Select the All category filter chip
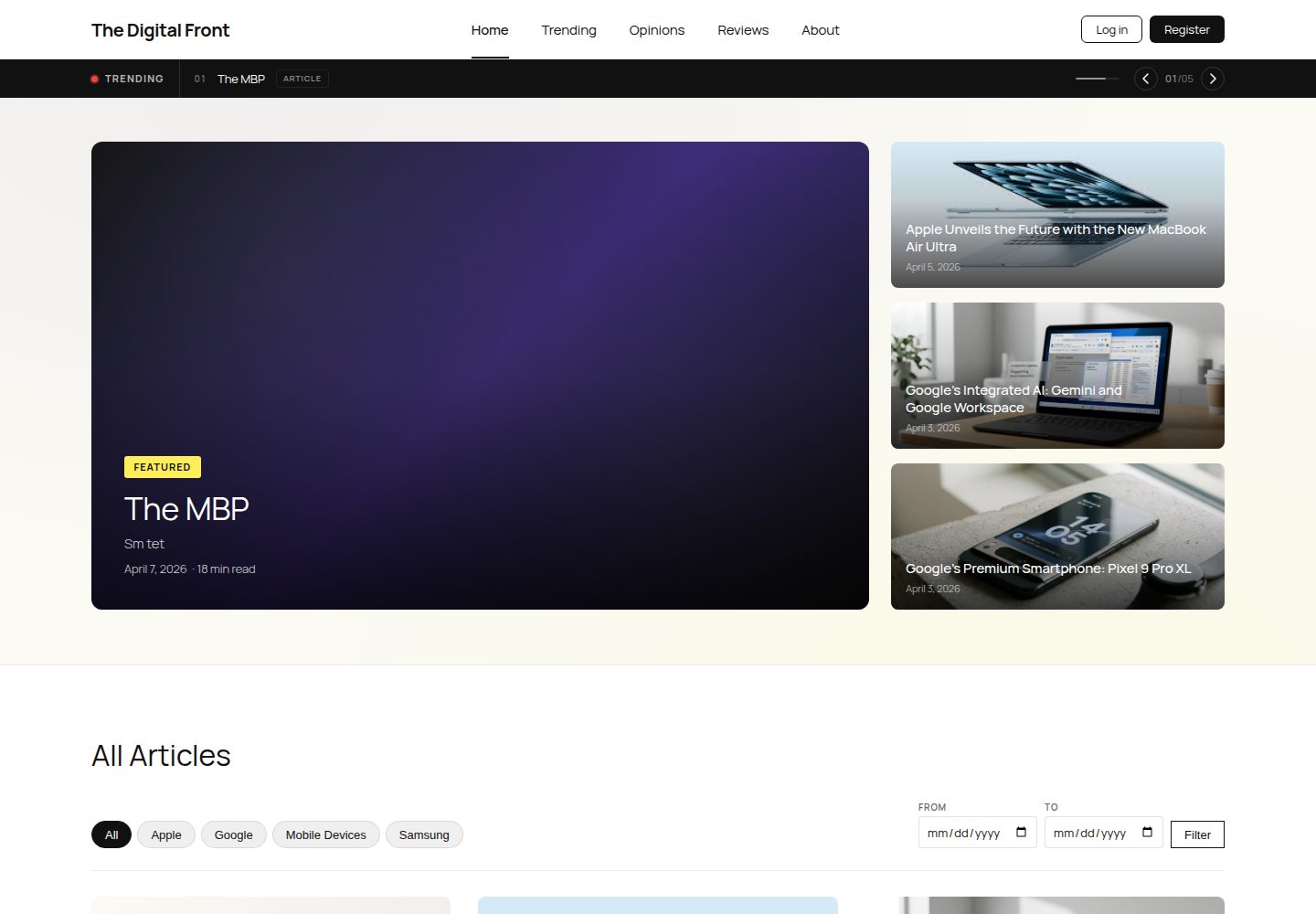The image size is (1316, 914). pos(111,834)
